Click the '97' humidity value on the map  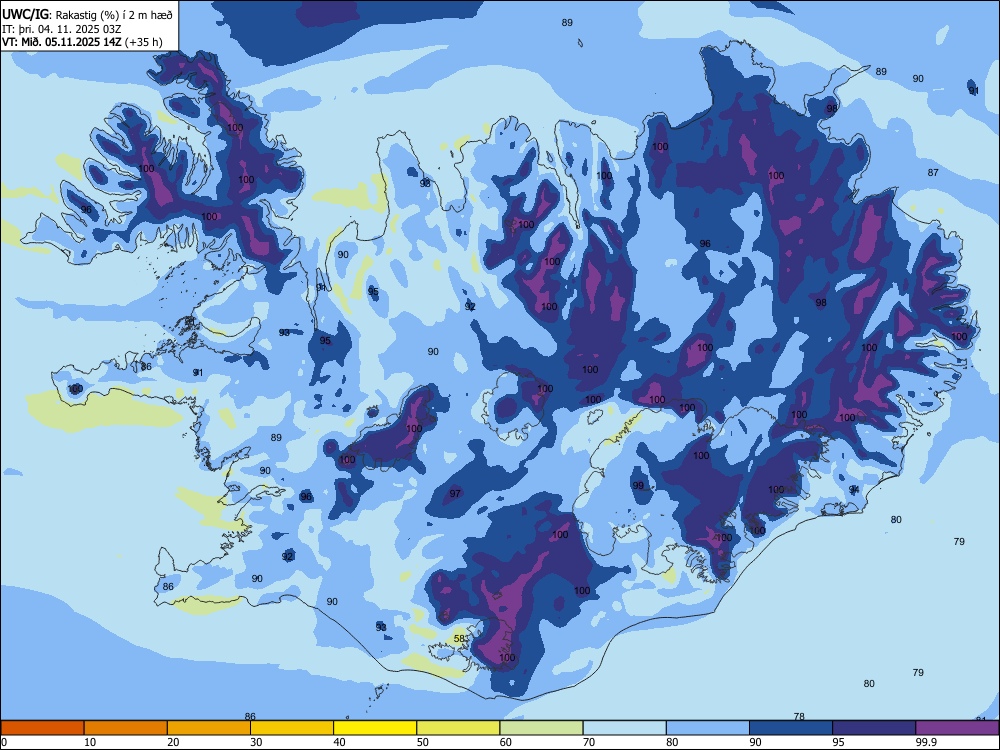[455, 494]
